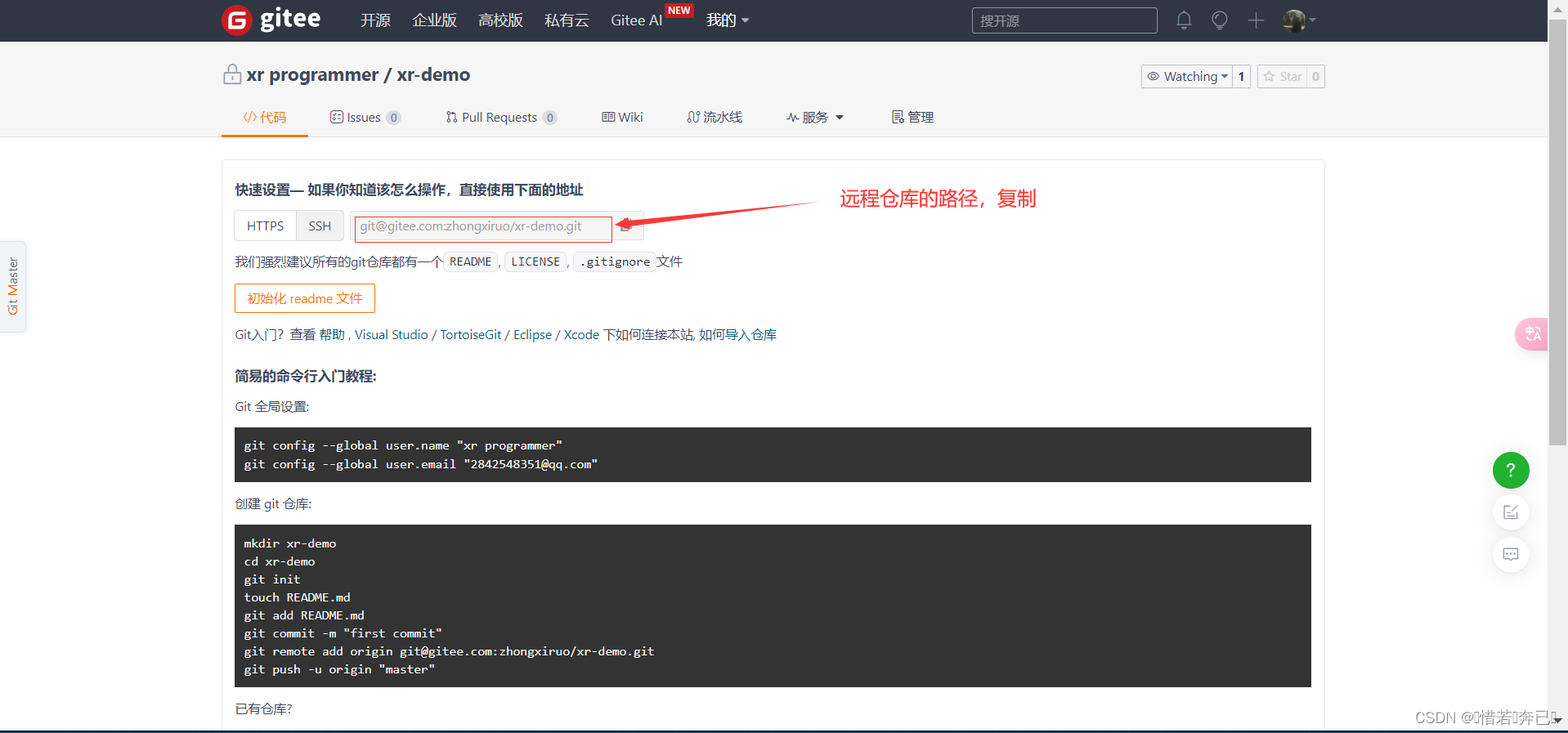Click the git push -u origin line
The width and height of the screenshot is (1568, 733).
339,669
